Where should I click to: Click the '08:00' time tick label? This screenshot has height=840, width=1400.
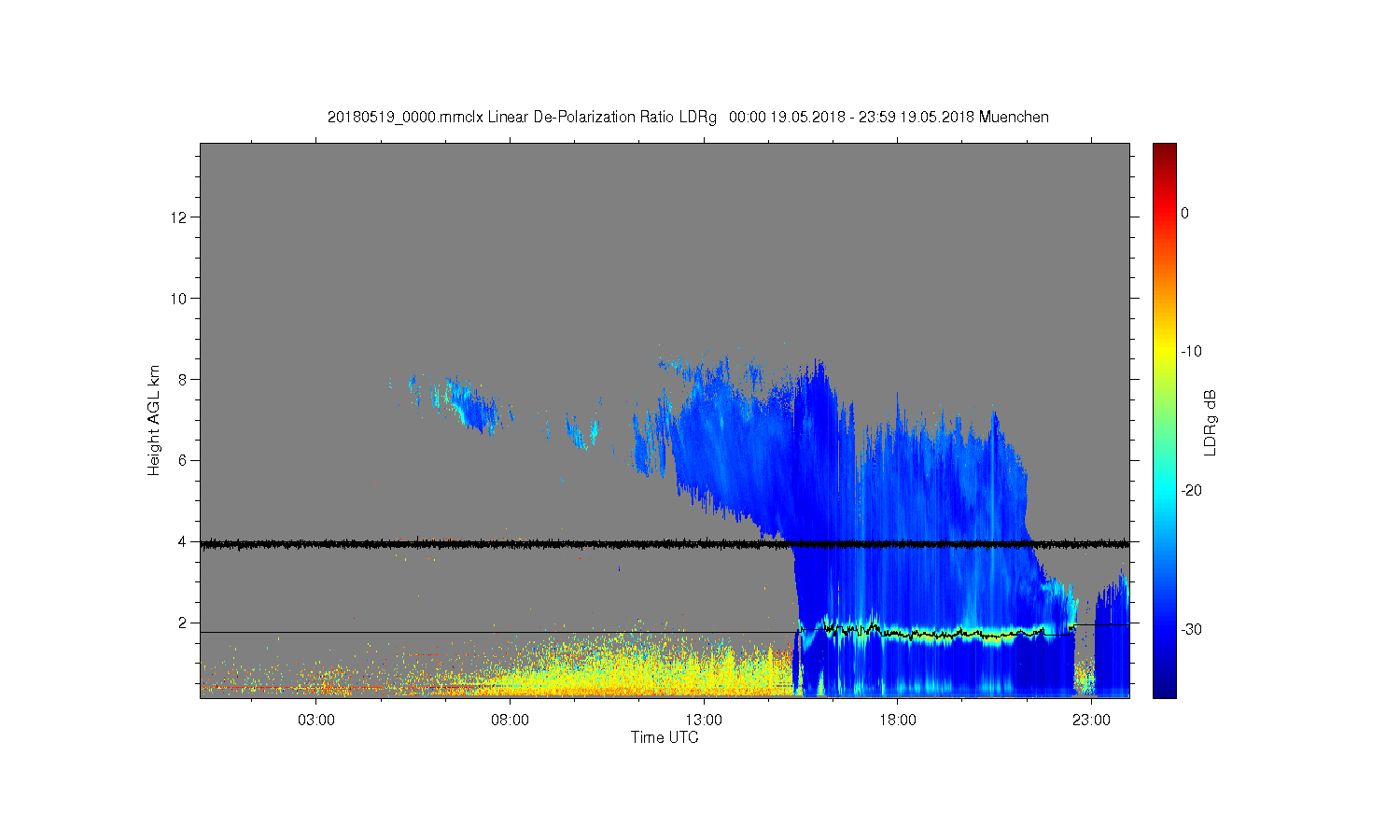point(510,721)
